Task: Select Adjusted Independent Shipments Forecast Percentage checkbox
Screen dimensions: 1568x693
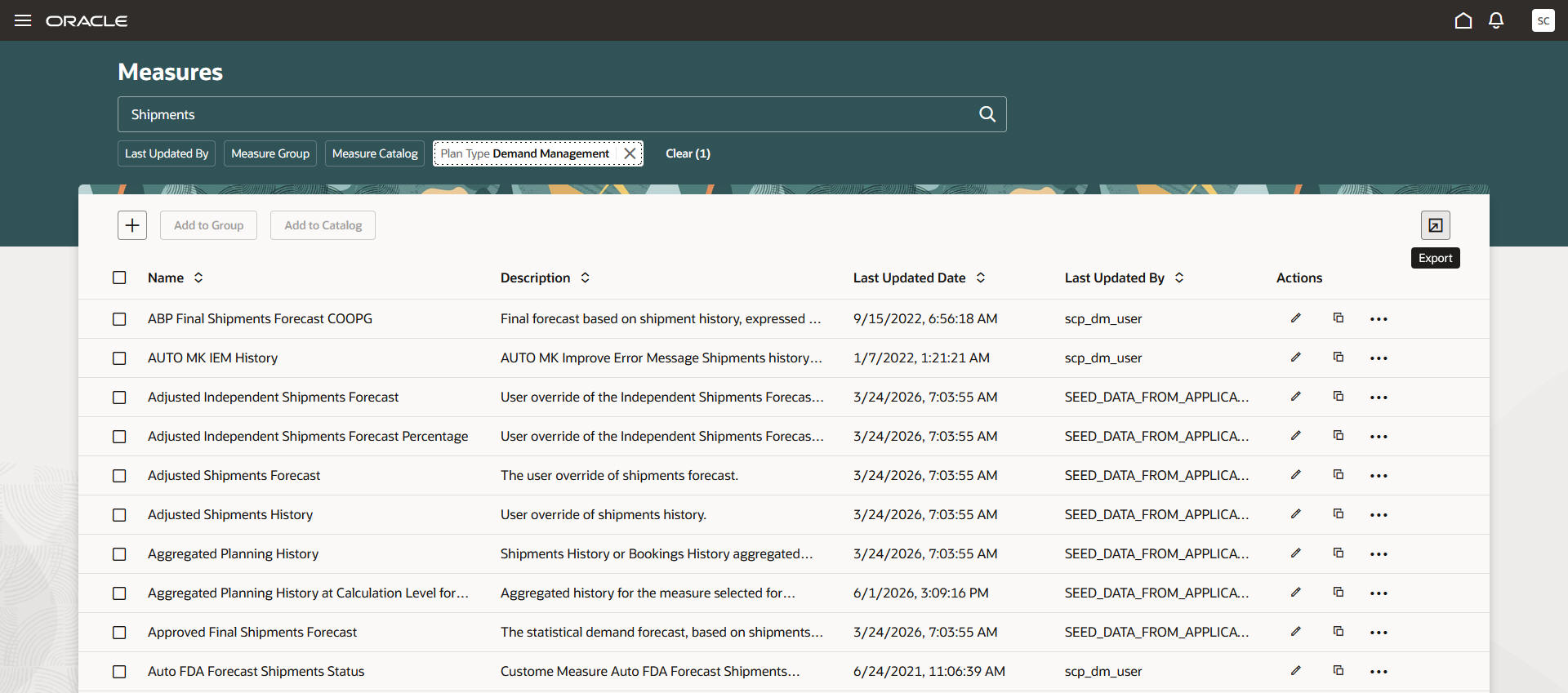Action: click(x=119, y=437)
